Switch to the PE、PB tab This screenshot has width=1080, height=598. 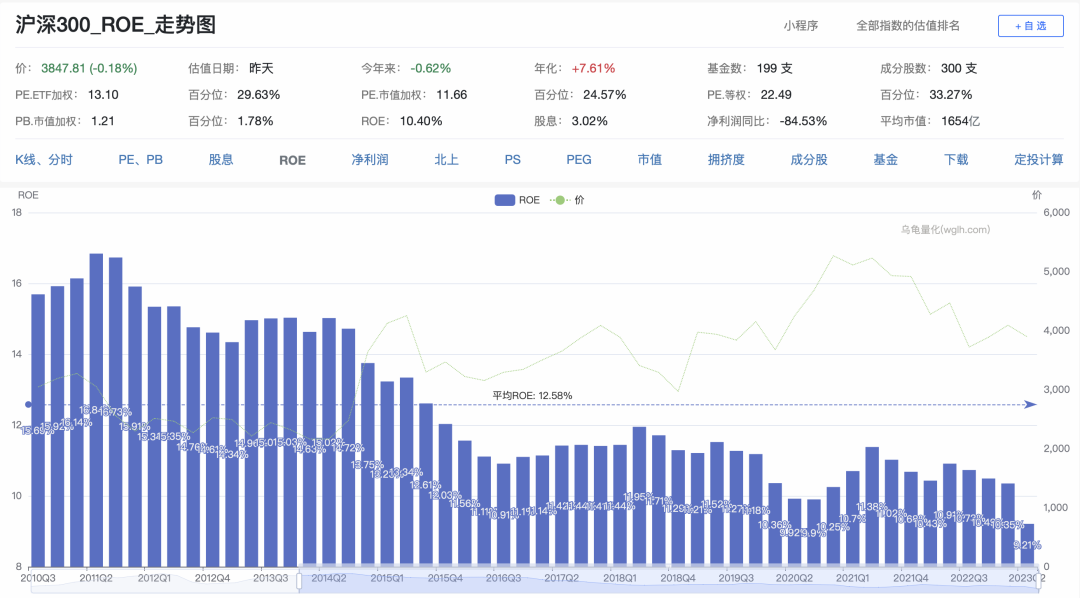tap(141, 160)
